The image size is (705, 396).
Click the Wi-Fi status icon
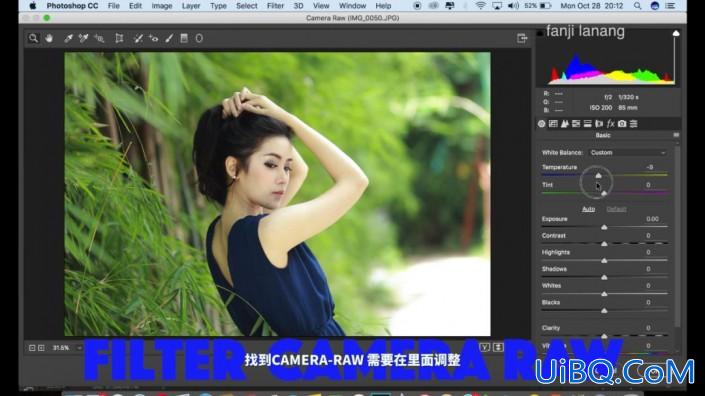480,6
